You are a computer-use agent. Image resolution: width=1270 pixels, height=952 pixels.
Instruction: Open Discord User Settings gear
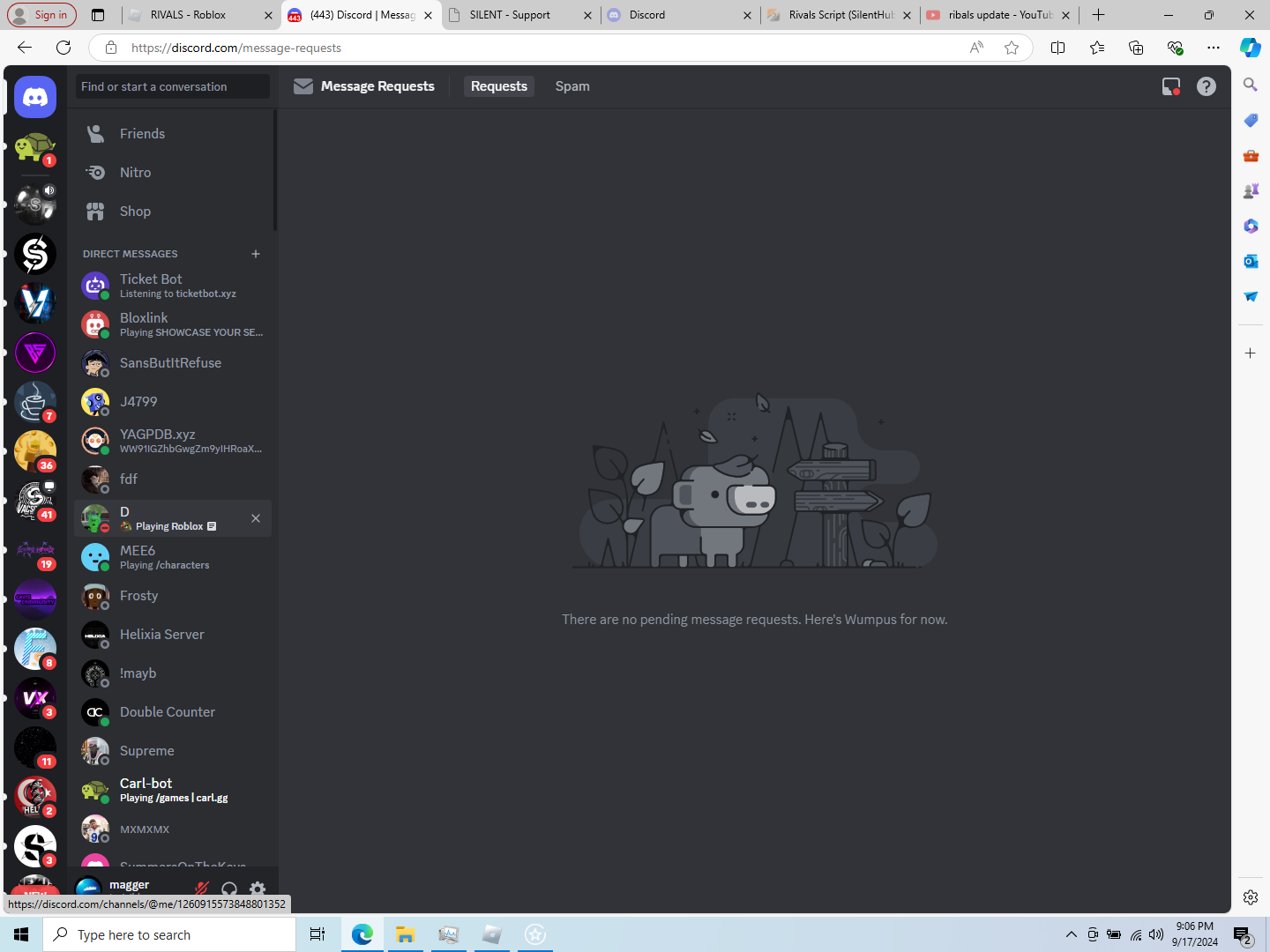258,889
